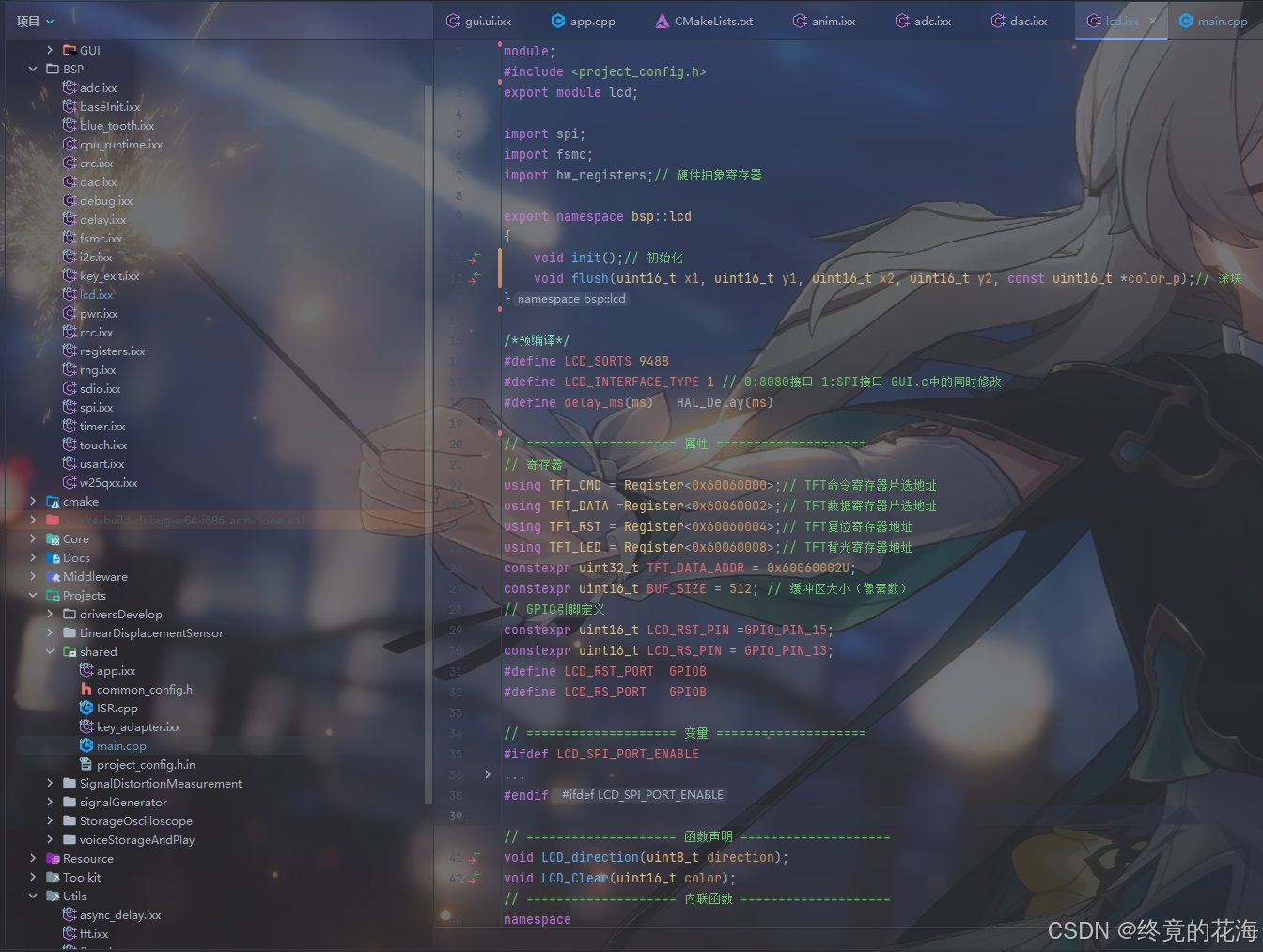Click the gutter navigation icon beside void flush
Viewport: 1263px width, 952px height.
476,277
